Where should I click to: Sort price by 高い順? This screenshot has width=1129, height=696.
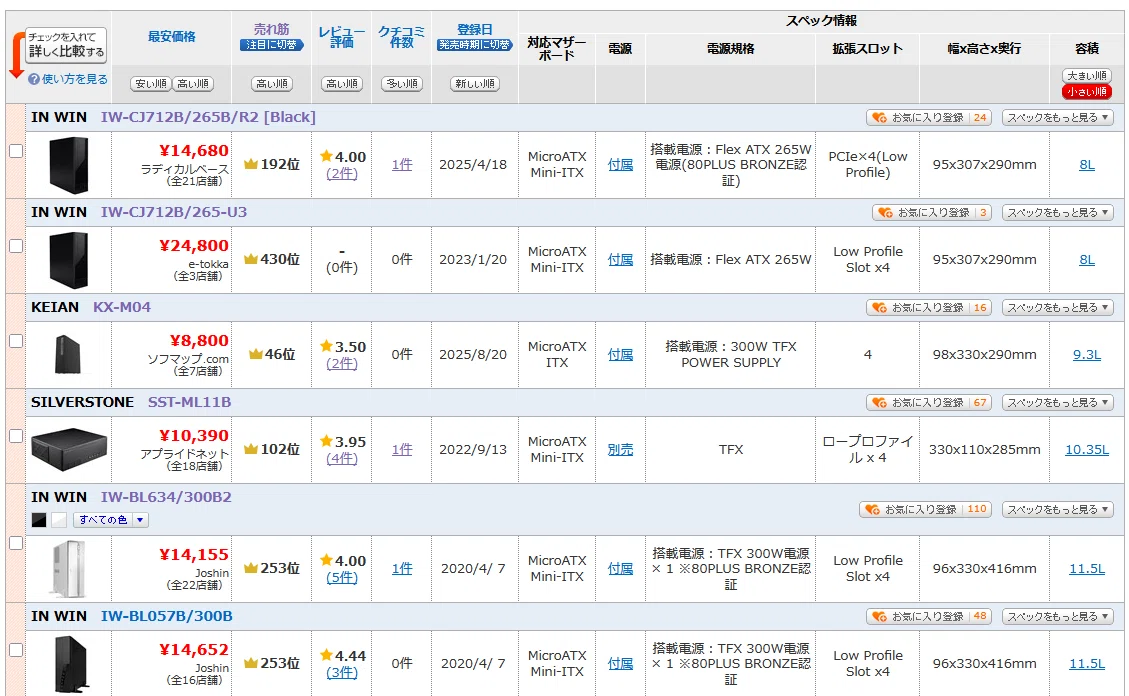pos(193,83)
